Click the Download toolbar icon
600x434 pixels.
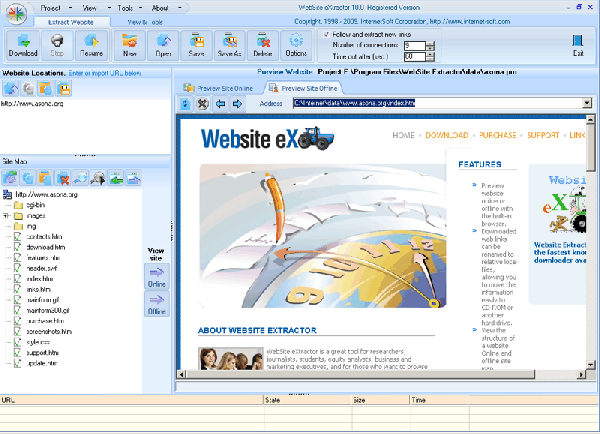[23, 45]
